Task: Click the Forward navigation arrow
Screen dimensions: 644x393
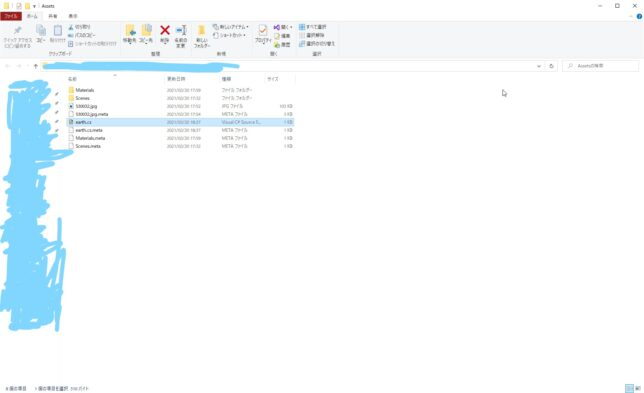Action: pos(19,66)
